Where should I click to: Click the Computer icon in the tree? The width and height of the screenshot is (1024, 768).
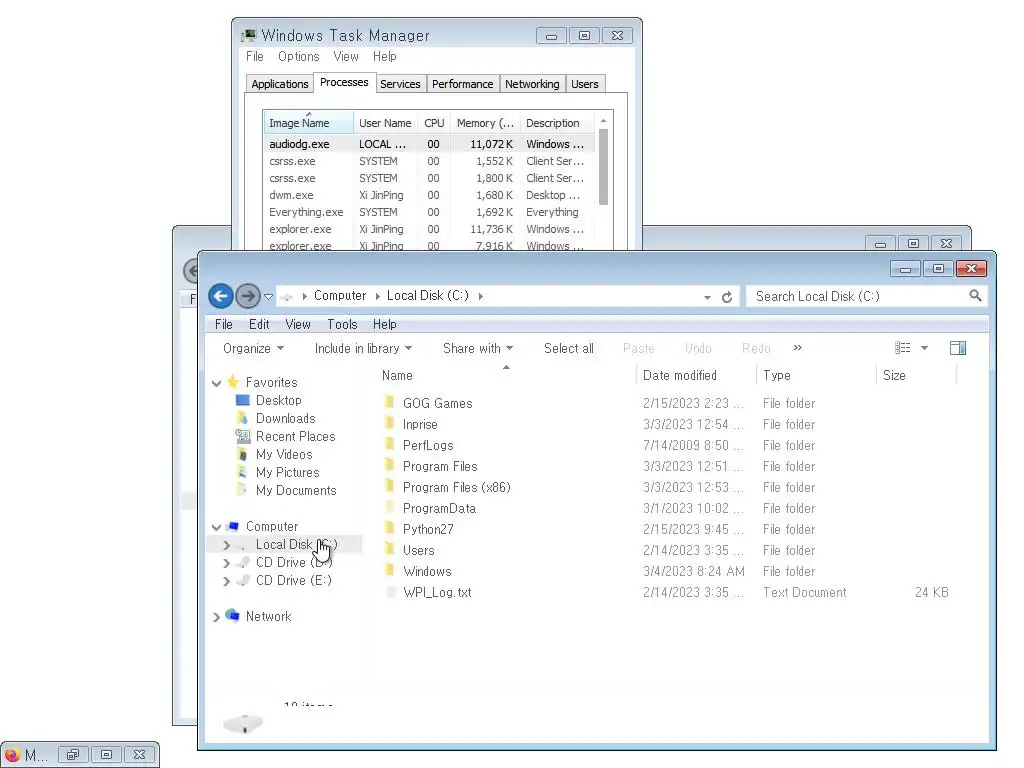(x=232, y=526)
